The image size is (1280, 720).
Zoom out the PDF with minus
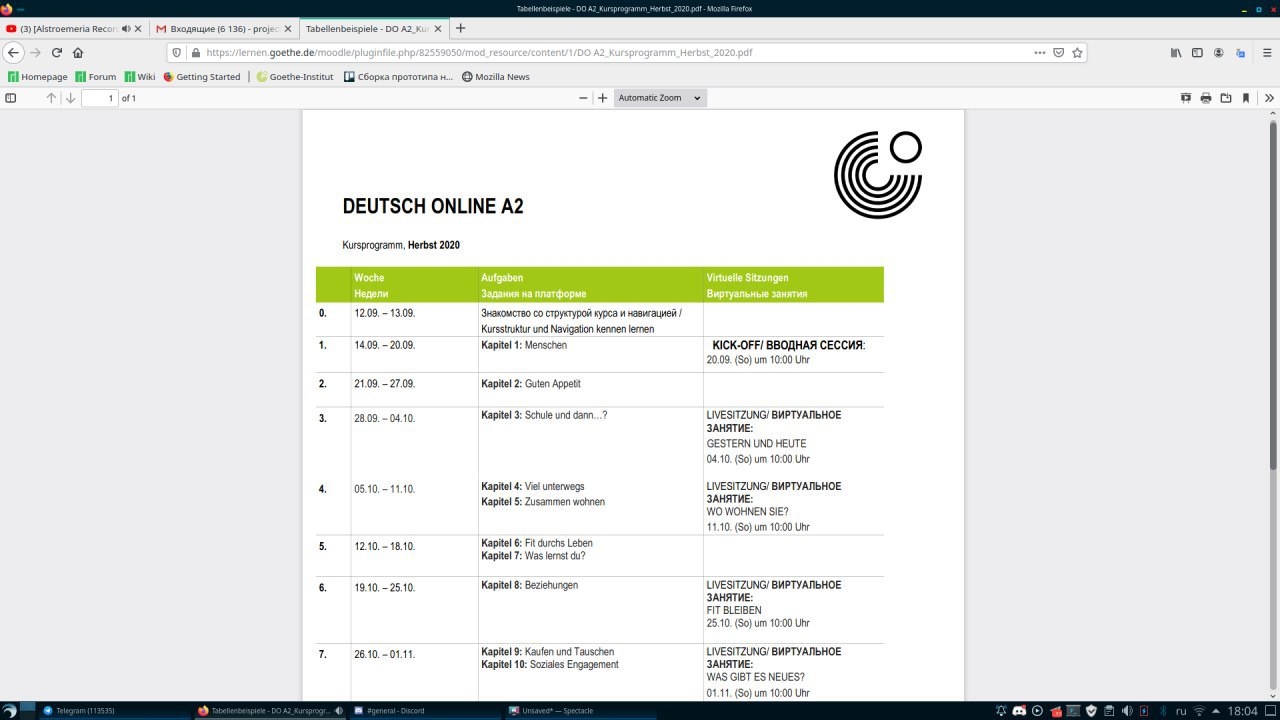[x=583, y=98]
